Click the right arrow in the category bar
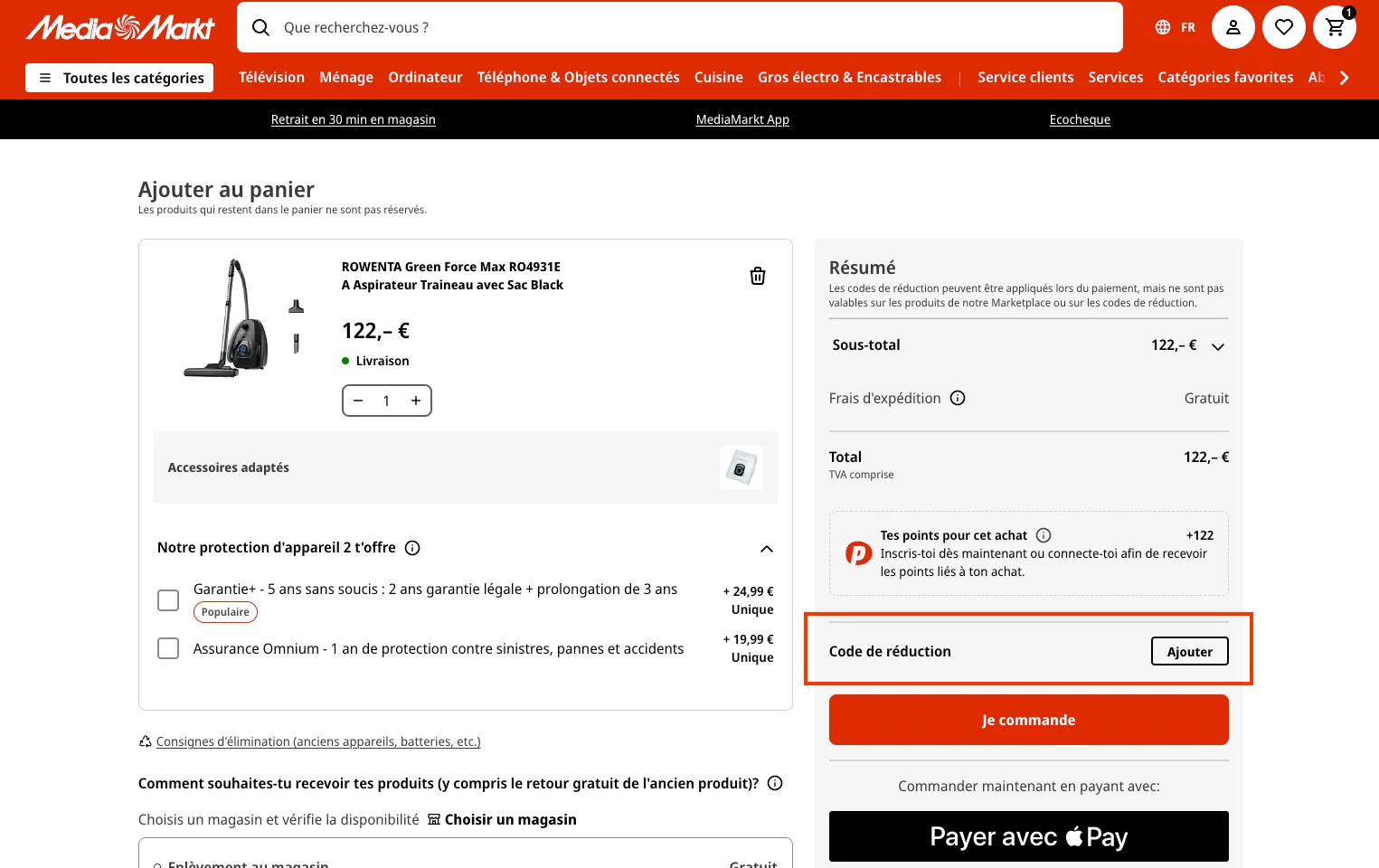 coord(1345,78)
